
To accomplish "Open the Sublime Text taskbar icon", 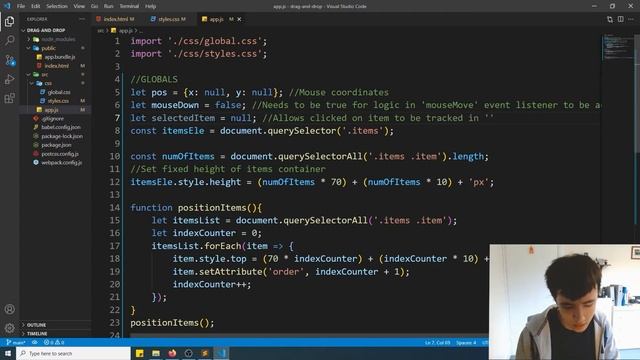I will tap(204, 353).
